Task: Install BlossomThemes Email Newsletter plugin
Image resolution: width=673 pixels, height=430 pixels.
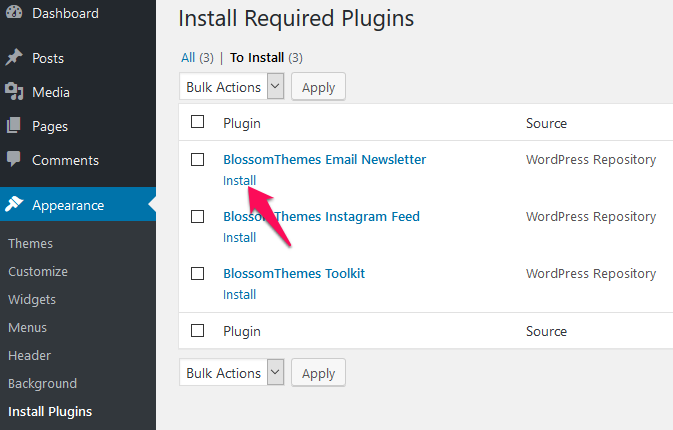Action: click(x=239, y=181)
